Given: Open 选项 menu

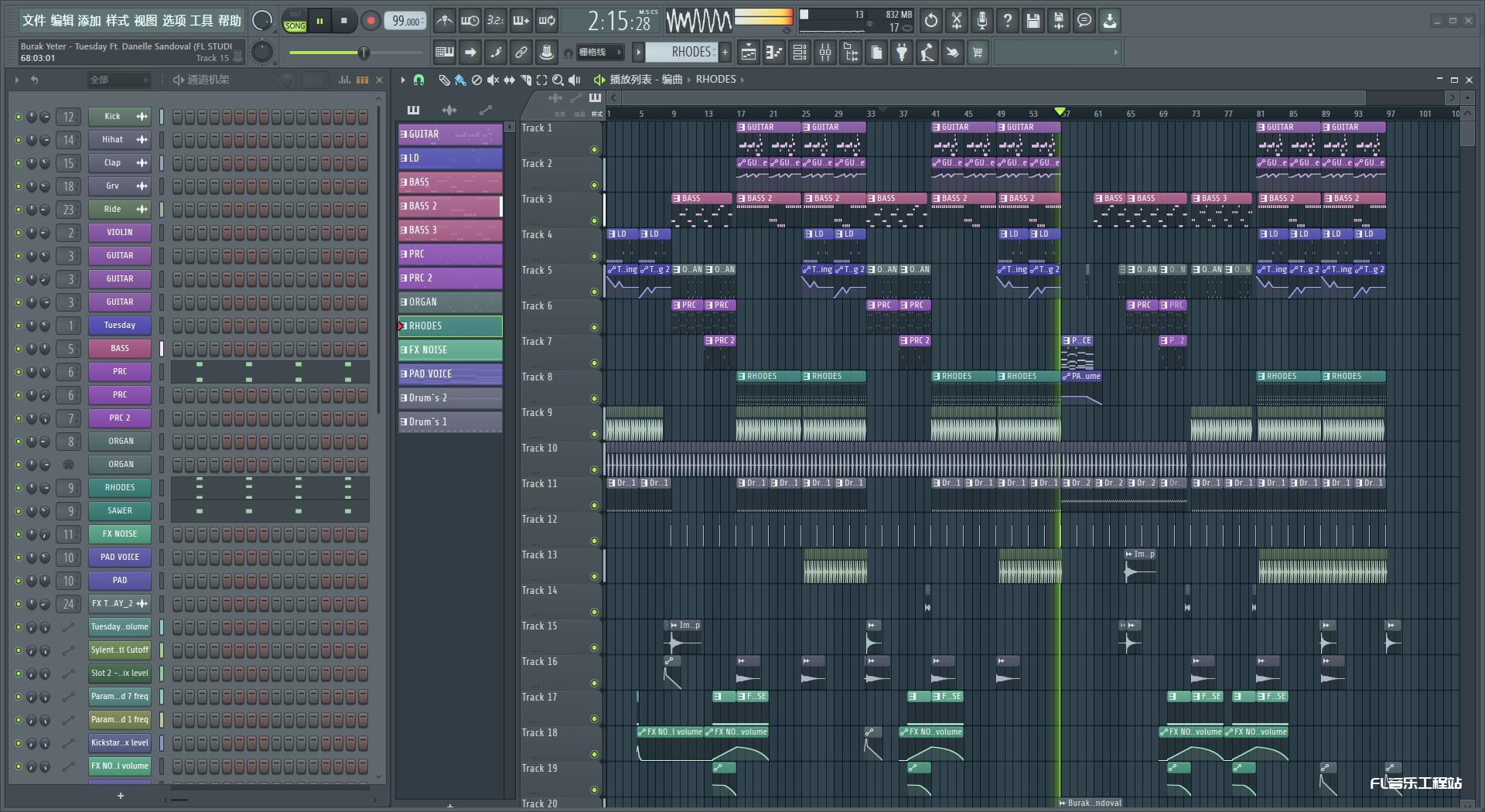Looking at the screenshot, I should click(174, 21).
